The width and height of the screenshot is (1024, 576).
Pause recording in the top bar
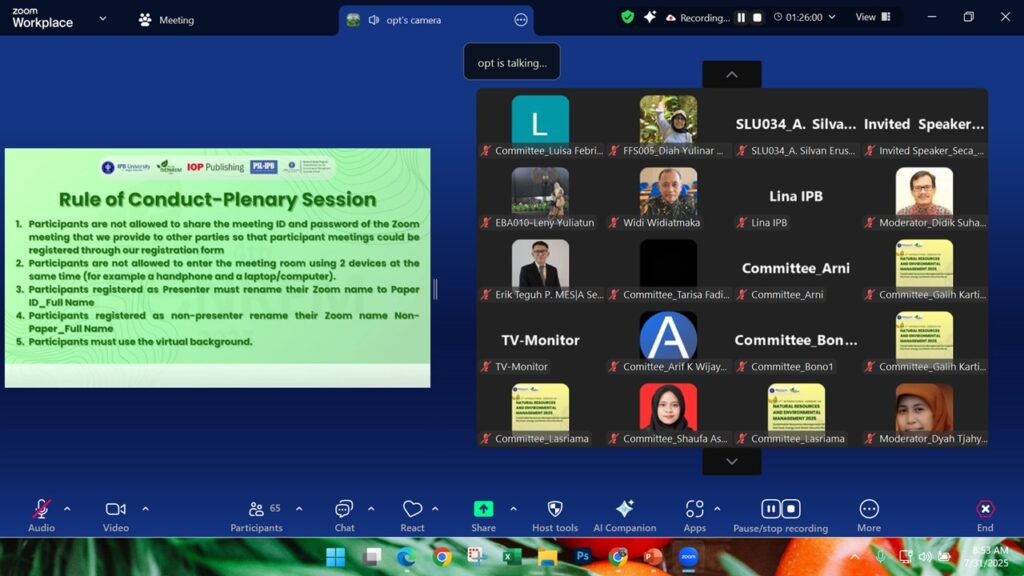point(741,18)
